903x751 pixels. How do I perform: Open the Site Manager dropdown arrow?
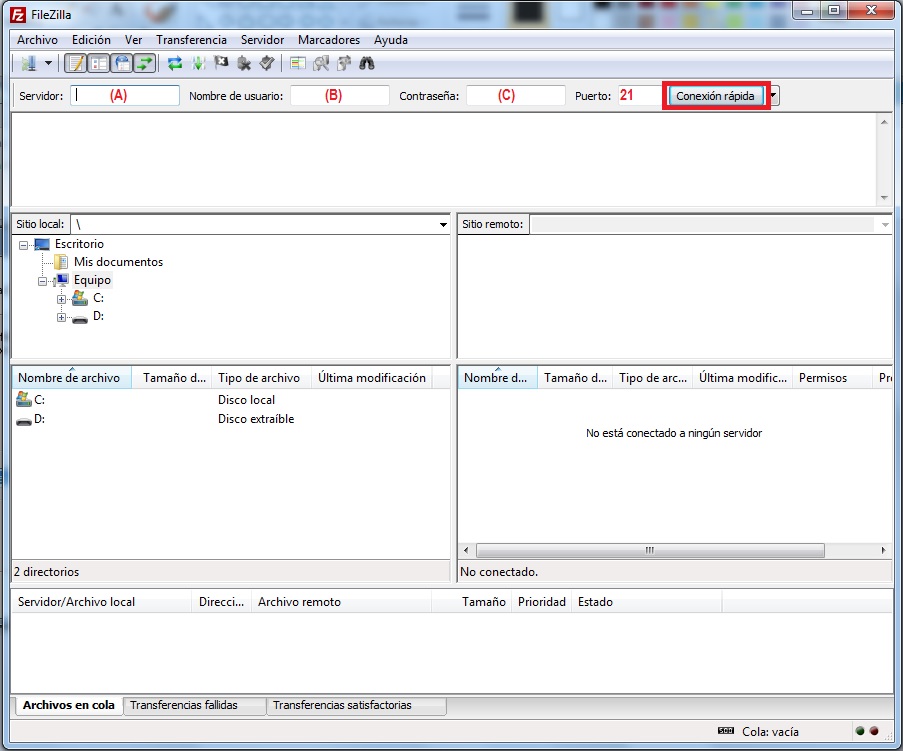point(48,63)
